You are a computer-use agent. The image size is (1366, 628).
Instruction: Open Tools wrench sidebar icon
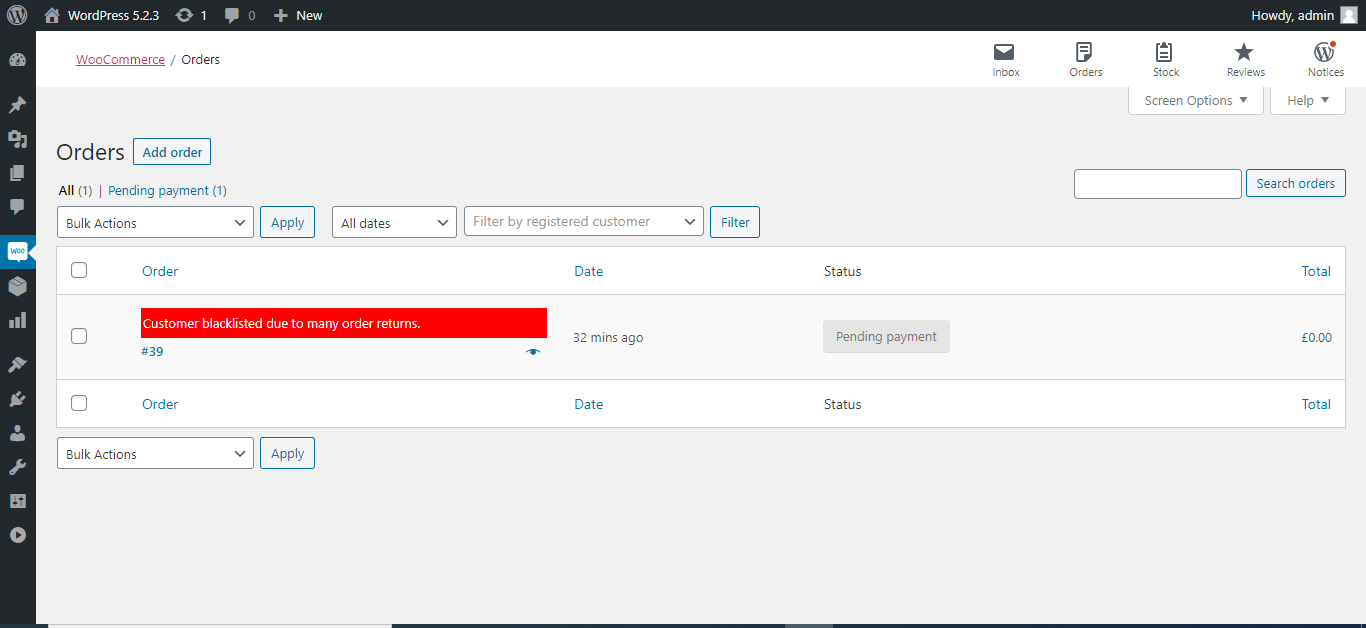(x=17, y=467)
